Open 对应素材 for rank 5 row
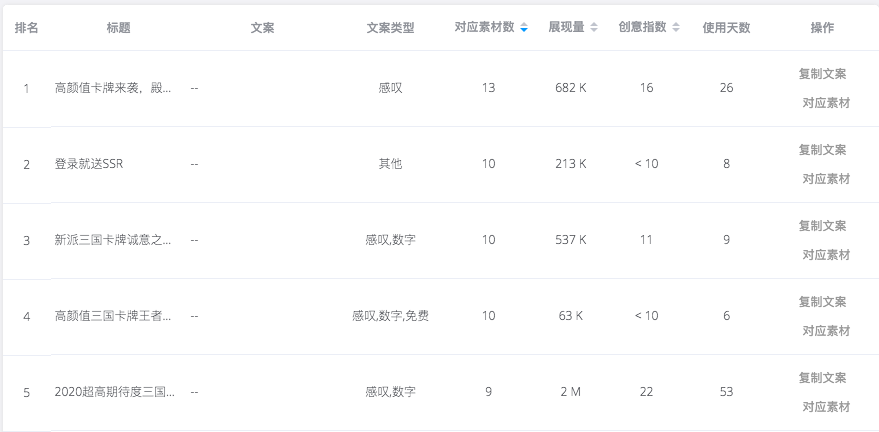 click(826, 407)
